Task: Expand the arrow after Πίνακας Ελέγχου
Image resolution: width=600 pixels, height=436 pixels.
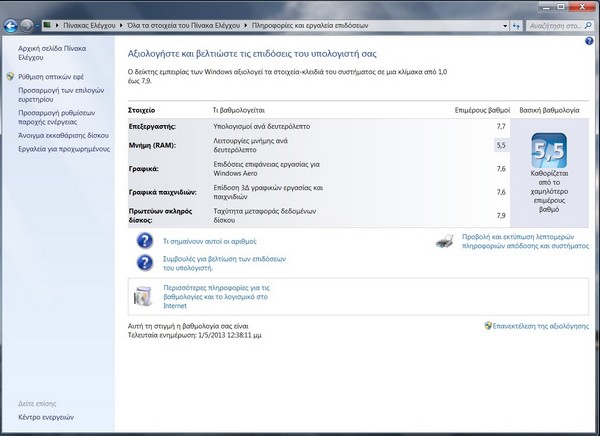Action: point(121,26)
